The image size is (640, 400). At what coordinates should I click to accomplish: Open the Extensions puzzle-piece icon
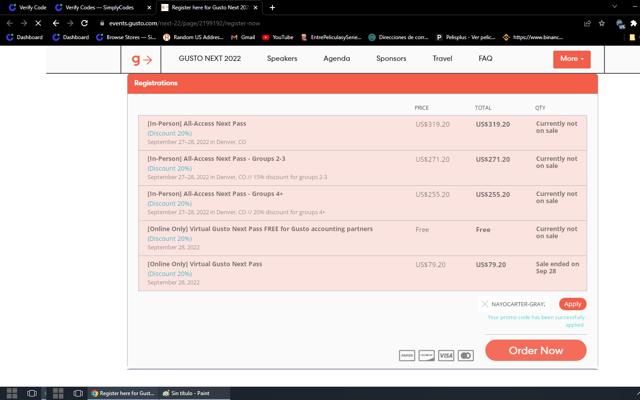click(x=633, y=23)
